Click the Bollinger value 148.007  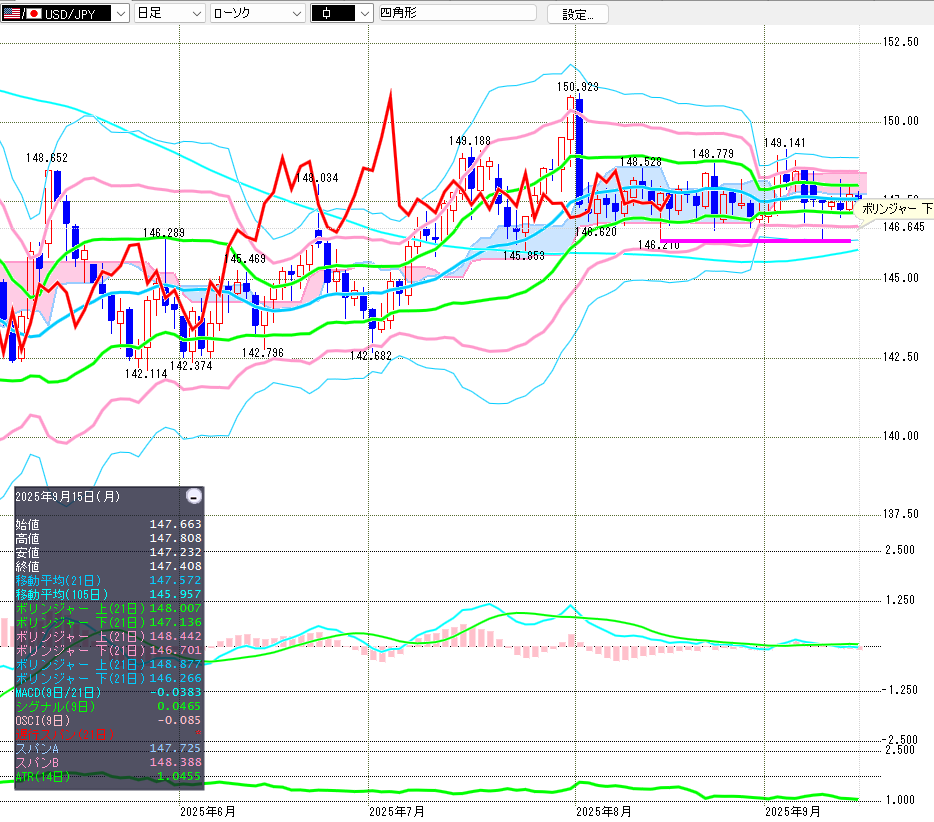pyautogui.click(x=175, y=608)
